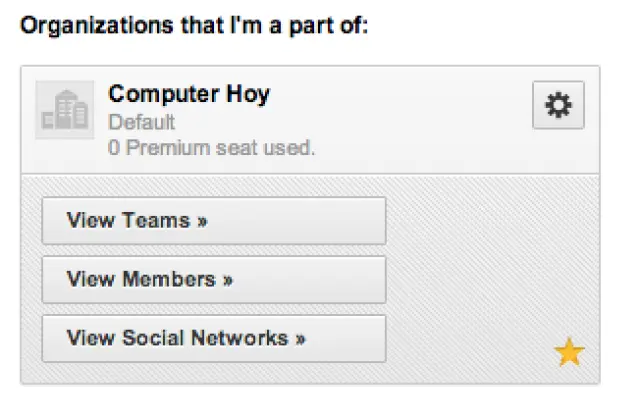This screenshot has width=640, height=418.
Task: Click the chevron after View Members
Action: pos(228,280)
